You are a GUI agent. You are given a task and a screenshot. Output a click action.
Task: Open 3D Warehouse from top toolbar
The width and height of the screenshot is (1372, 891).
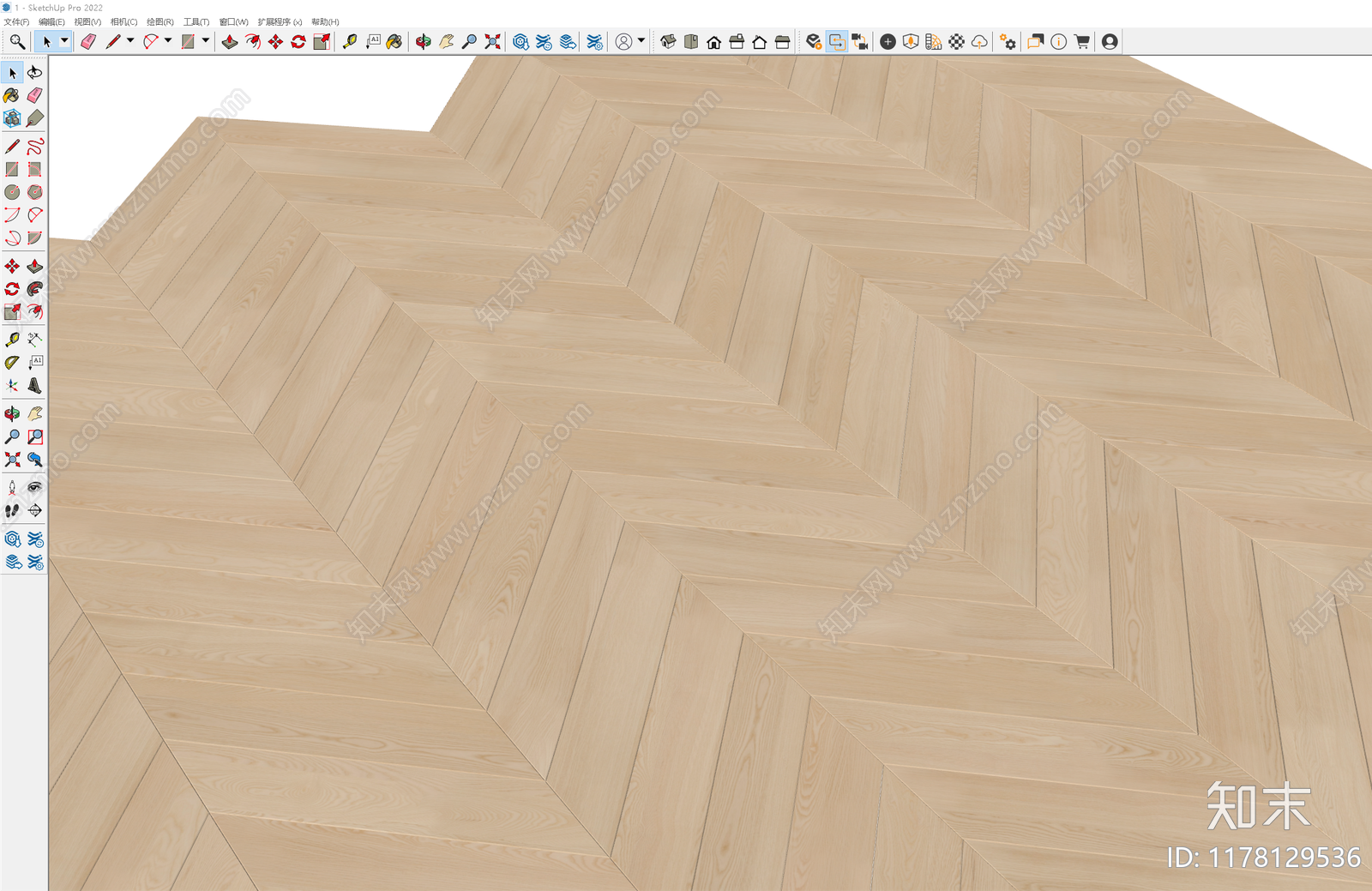pyautogui.click(x=521, y=41)
